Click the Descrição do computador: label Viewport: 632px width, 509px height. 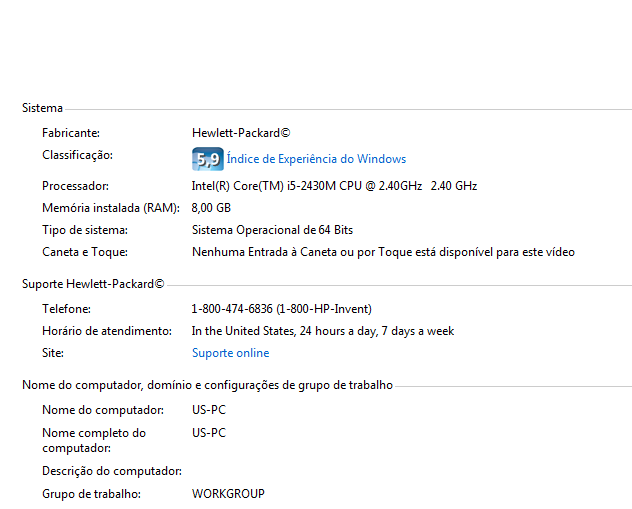112,472
